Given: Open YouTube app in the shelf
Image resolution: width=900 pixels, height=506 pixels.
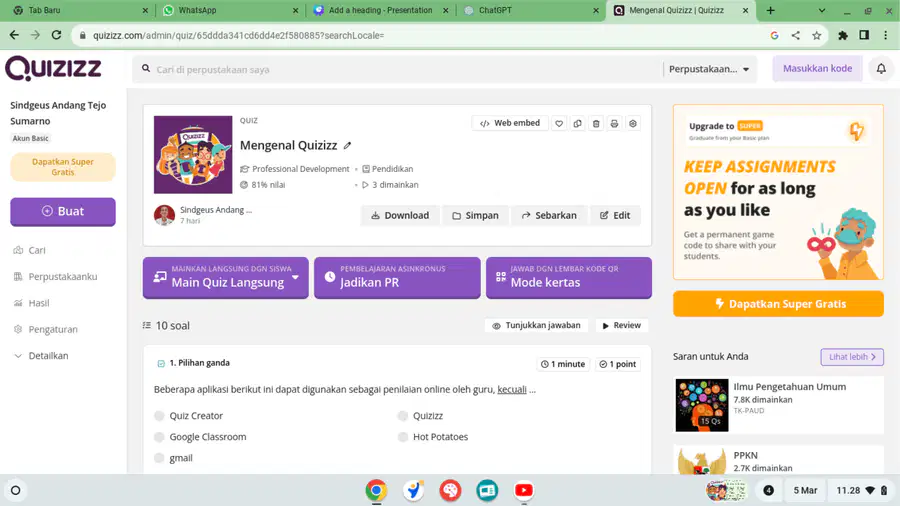Looking at the screenshot, I should (x=523, y=491).
